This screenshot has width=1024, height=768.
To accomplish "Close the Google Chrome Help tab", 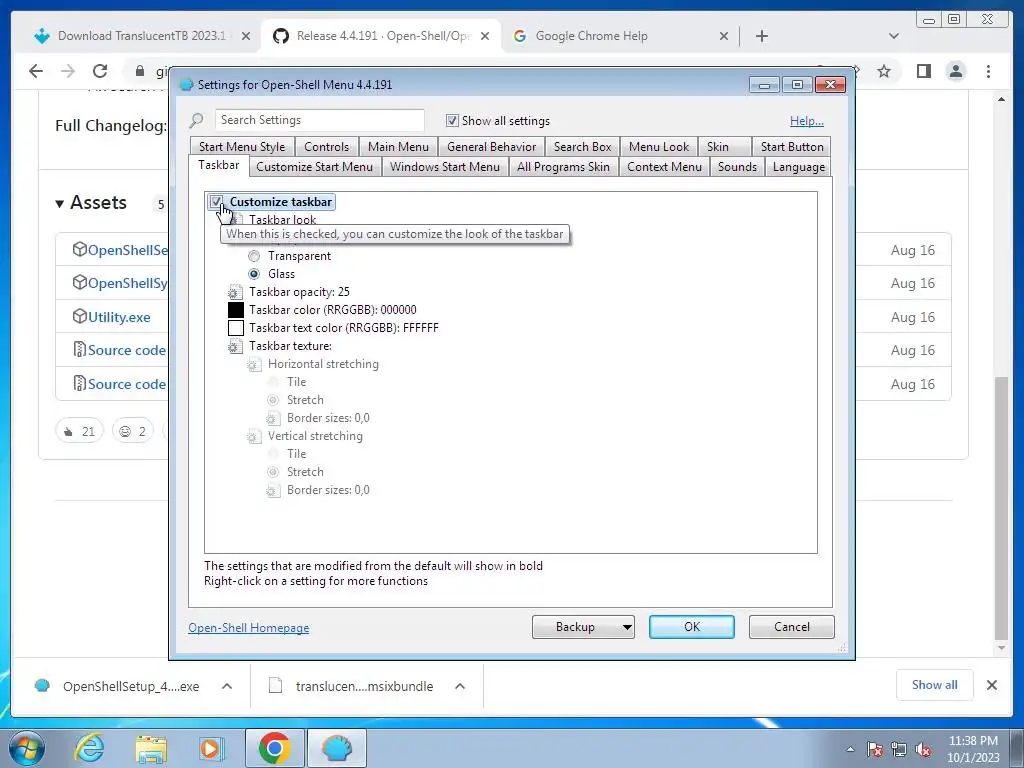I will [x=724, y=36].
